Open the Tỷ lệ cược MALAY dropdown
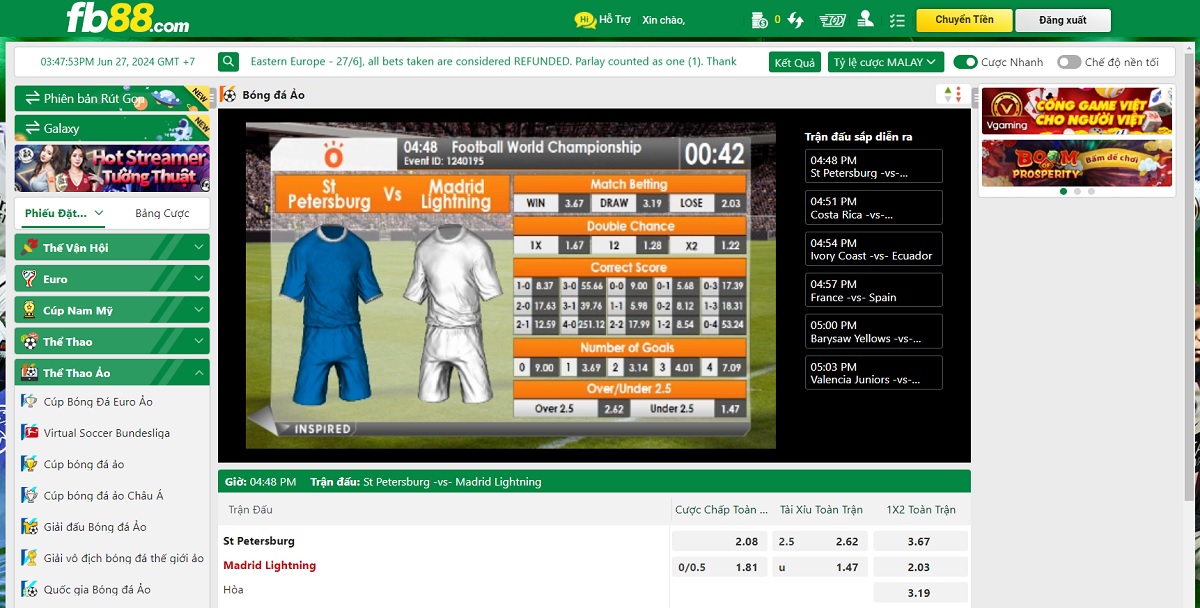Viewport: 1200px width, 608px height. (x=885, y=62)
